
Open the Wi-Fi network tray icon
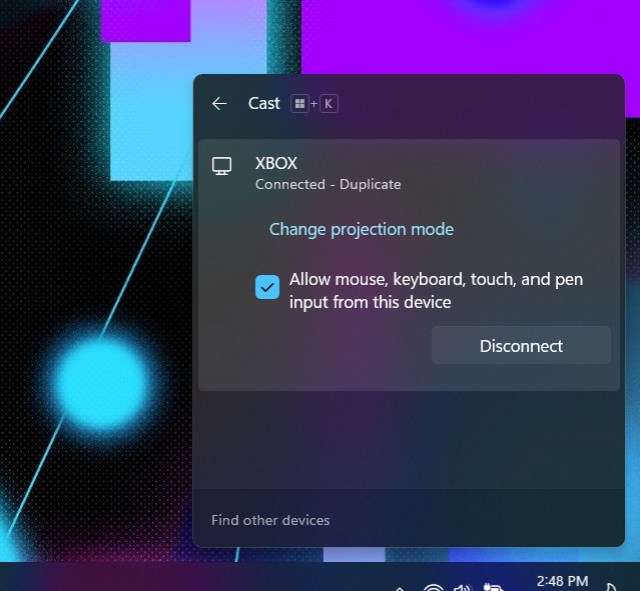[x=433, y=588]
